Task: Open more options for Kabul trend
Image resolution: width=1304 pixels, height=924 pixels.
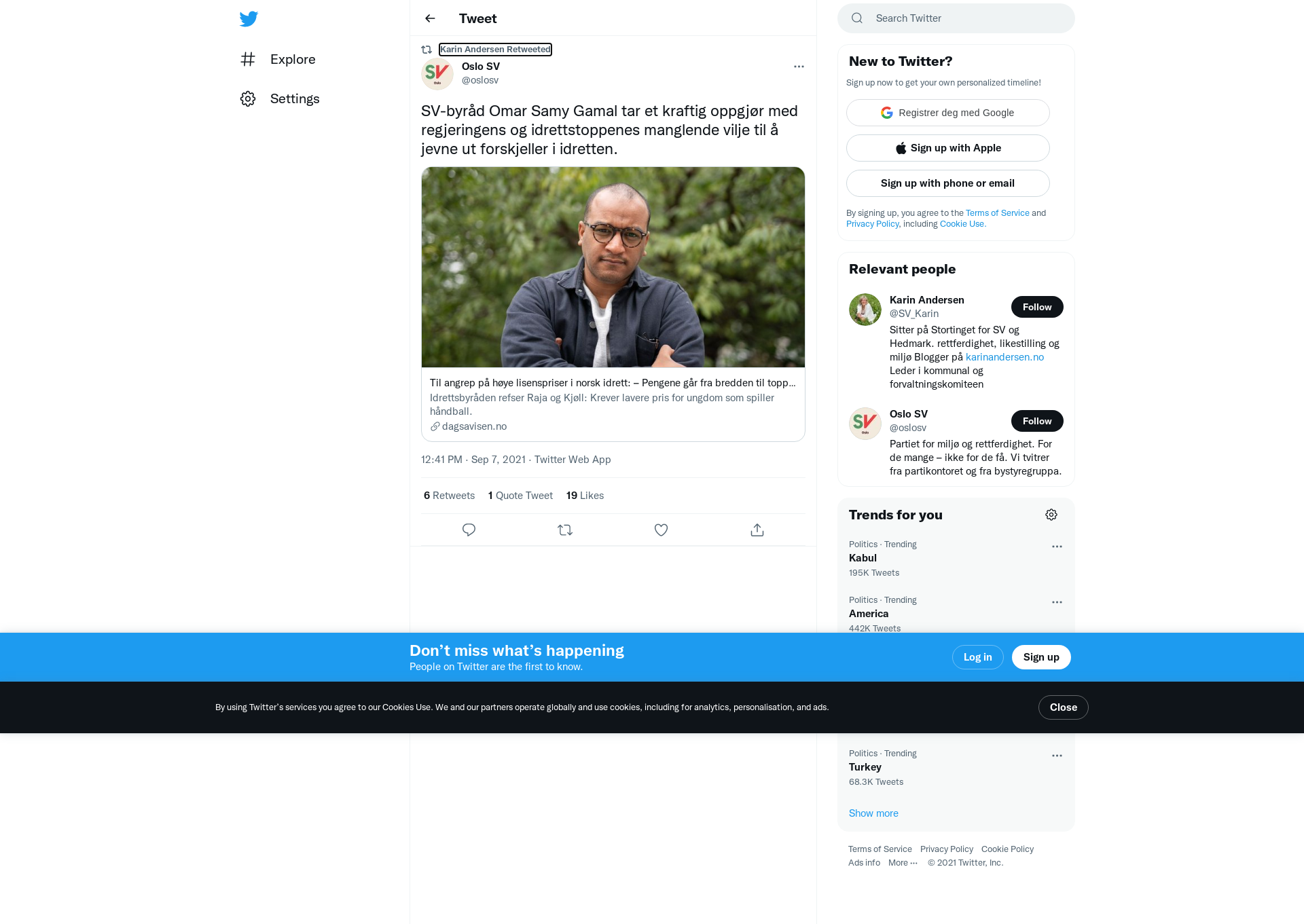Action: point(1057,547)
